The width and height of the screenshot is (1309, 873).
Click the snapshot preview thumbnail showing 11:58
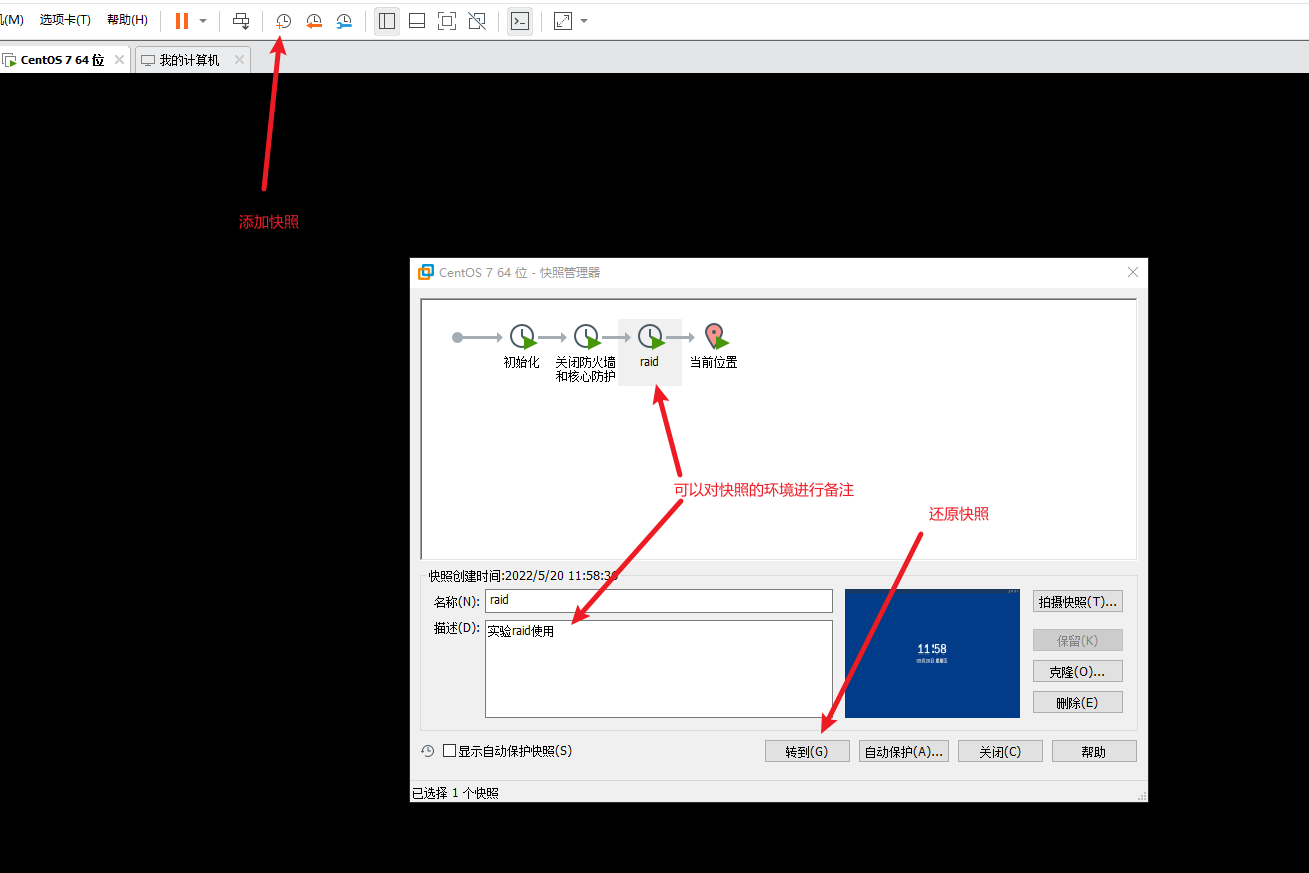932,653
